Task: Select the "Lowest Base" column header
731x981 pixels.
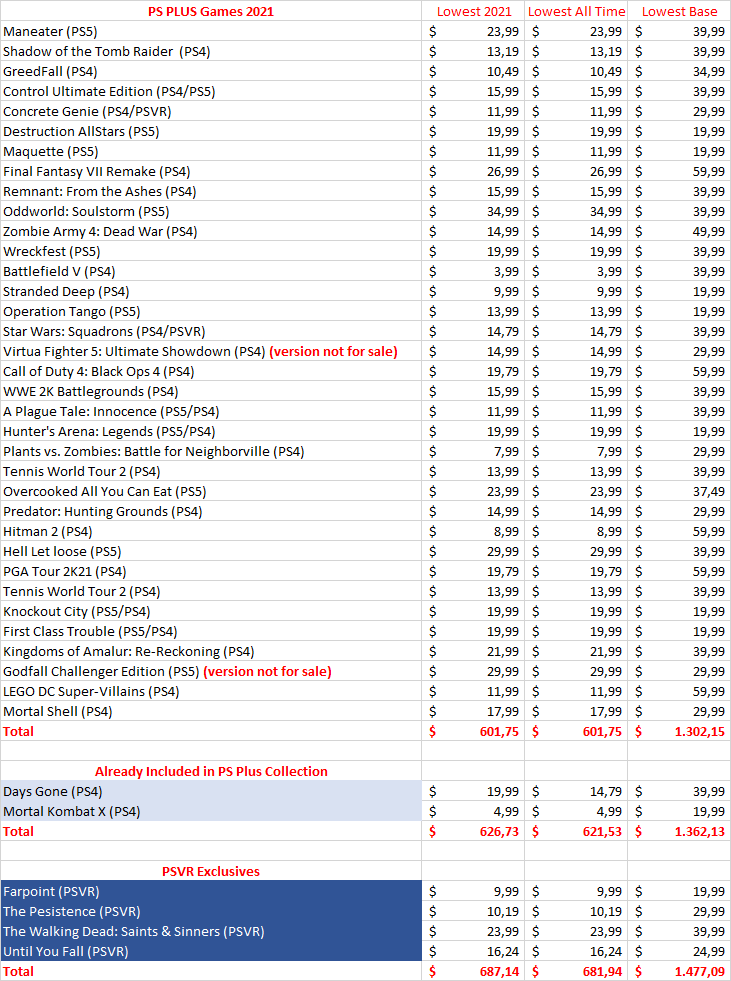Action: click(x=680, y=11)
